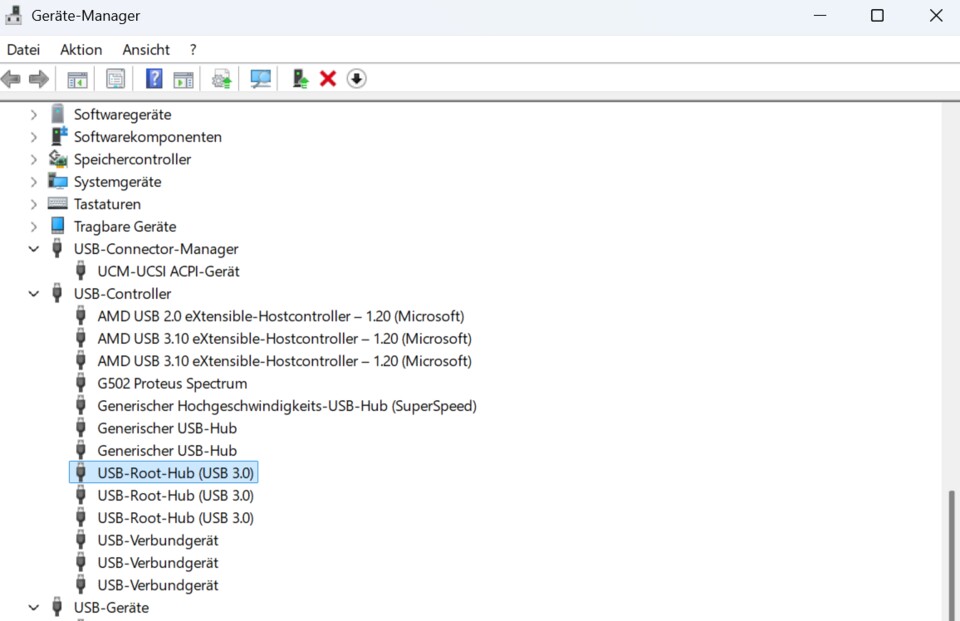The image size is (960, 621).
Task: Select G502 Proteus Spectrum device
Action: [172, 383]
